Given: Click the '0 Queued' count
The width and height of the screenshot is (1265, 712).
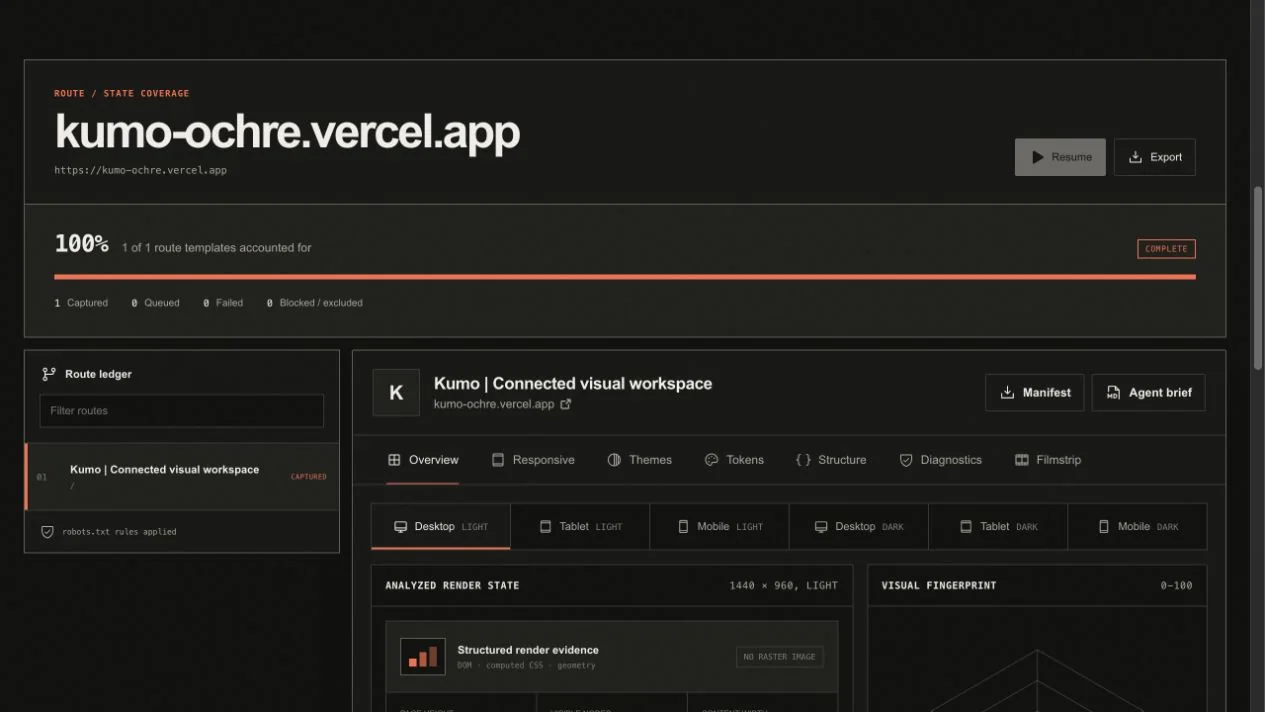Looking at the screenshot, I should [x=155, y=303].
